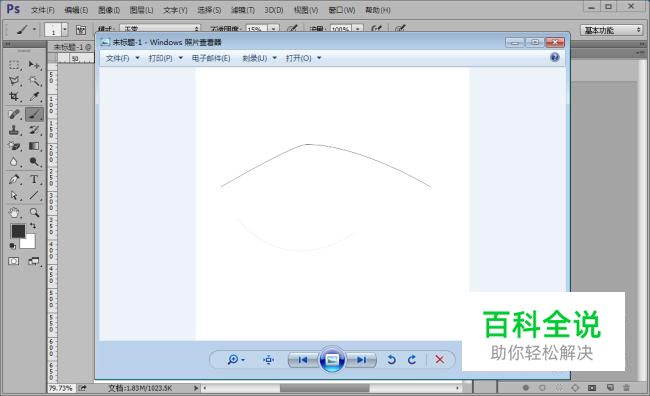Open Photo Viewer 刻录(U) dropdown

pyautogui.click(x=259, y=58)
